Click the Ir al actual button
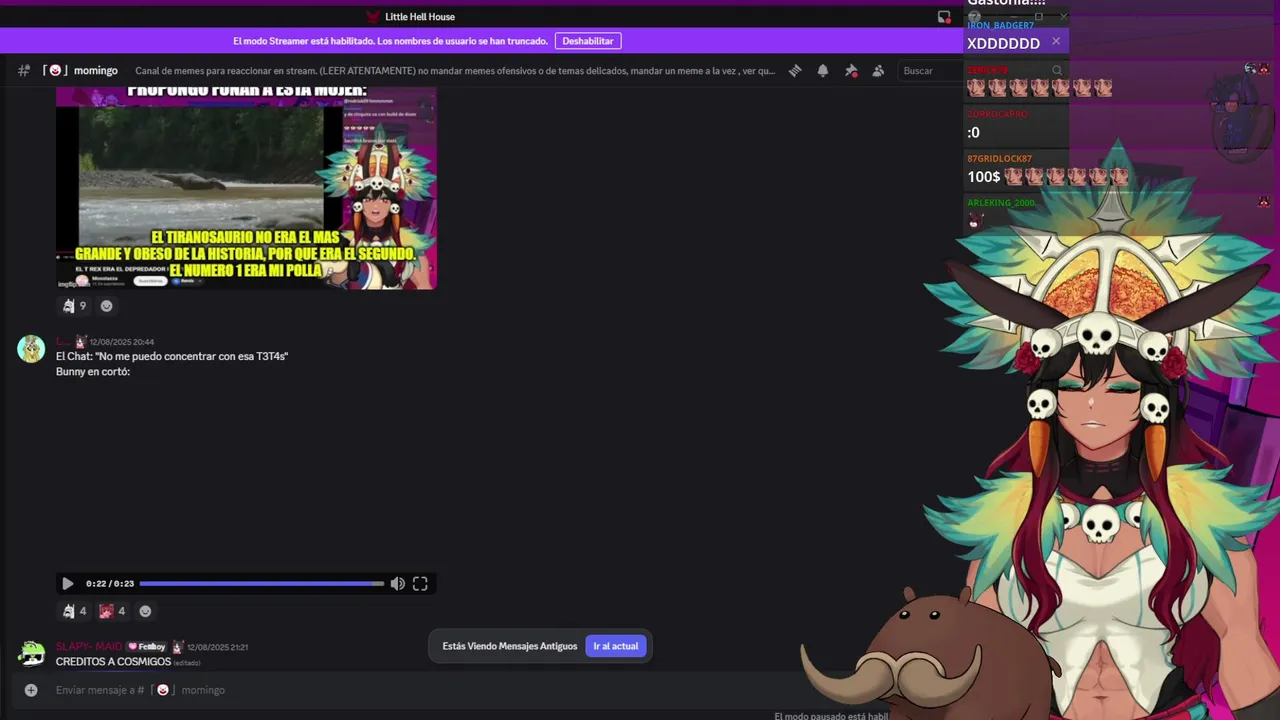Image resolution: width=1280 pixels, height=720 pixels. (x=616, y=646)
